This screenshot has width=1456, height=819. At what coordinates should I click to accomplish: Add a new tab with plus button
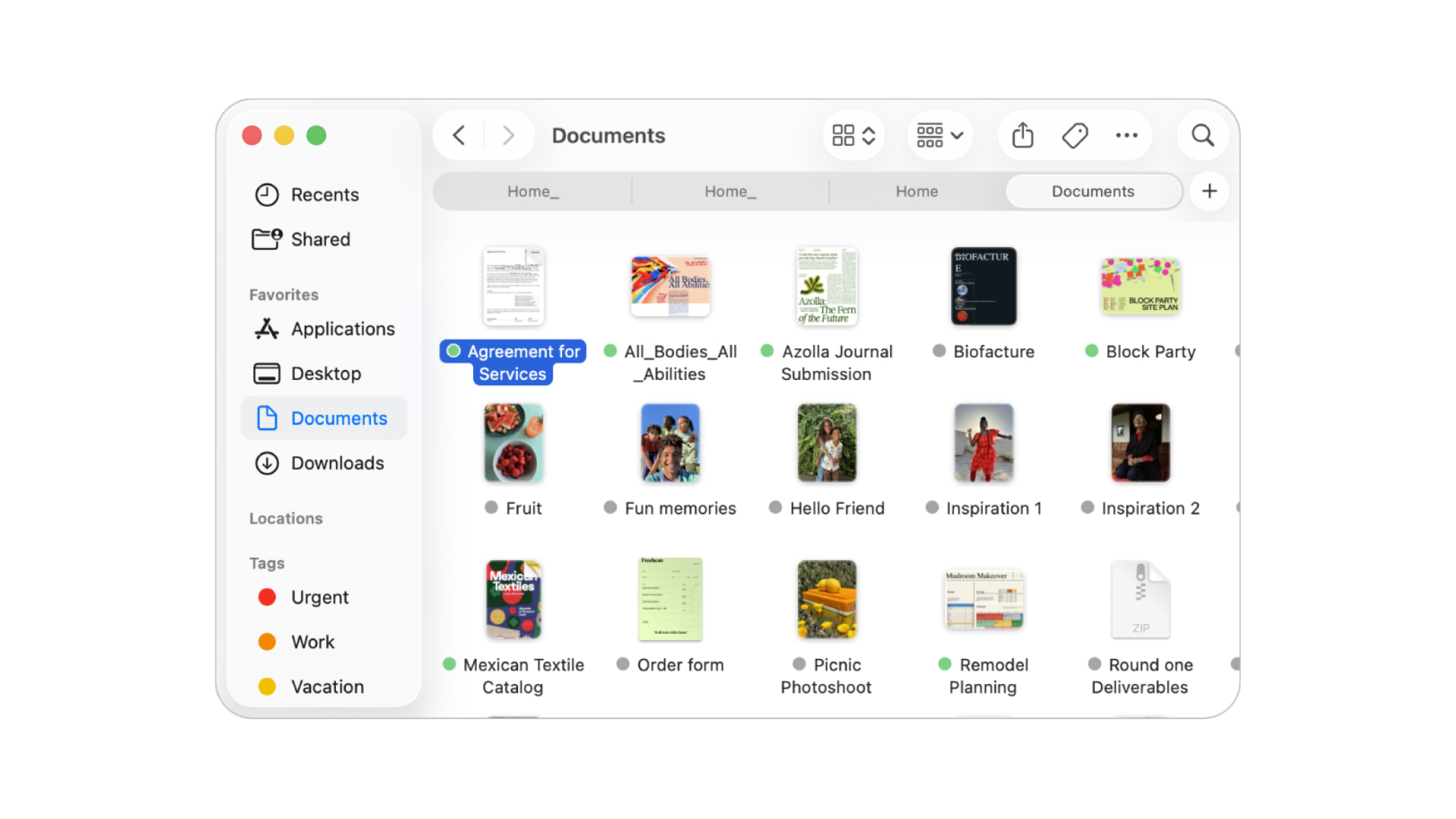pyautogui.click(x=1210, y=191)
